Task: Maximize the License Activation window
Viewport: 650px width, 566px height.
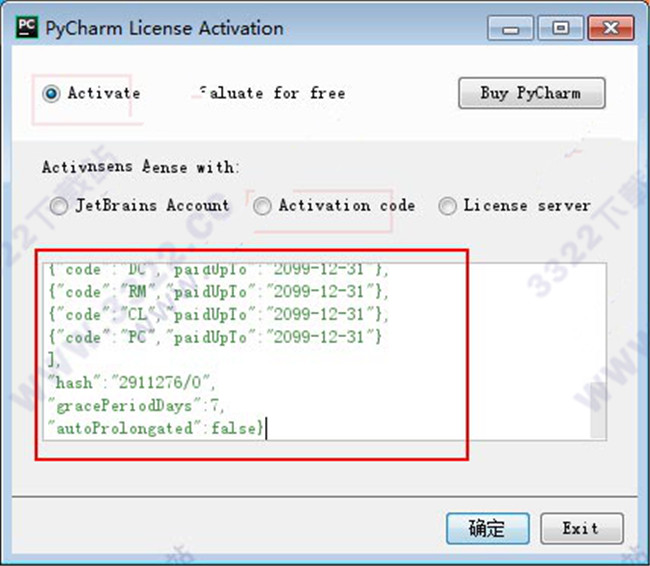Action: [560, 28]
